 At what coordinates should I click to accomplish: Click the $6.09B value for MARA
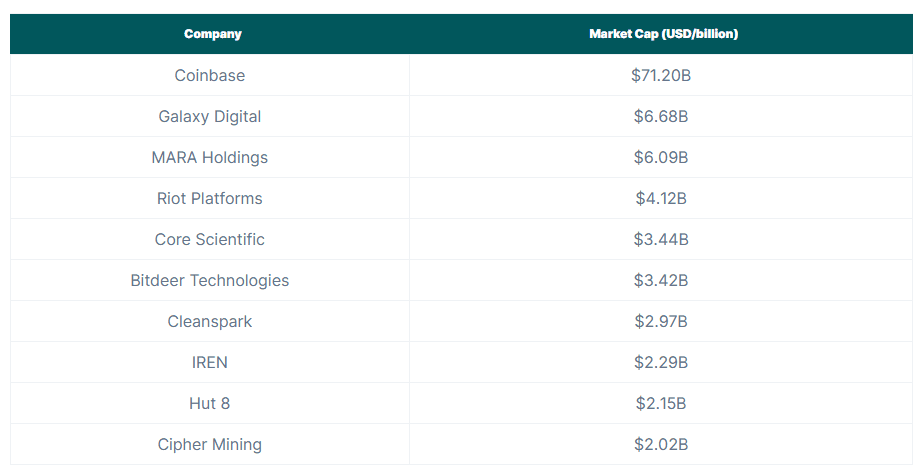[x=661, y=158]
